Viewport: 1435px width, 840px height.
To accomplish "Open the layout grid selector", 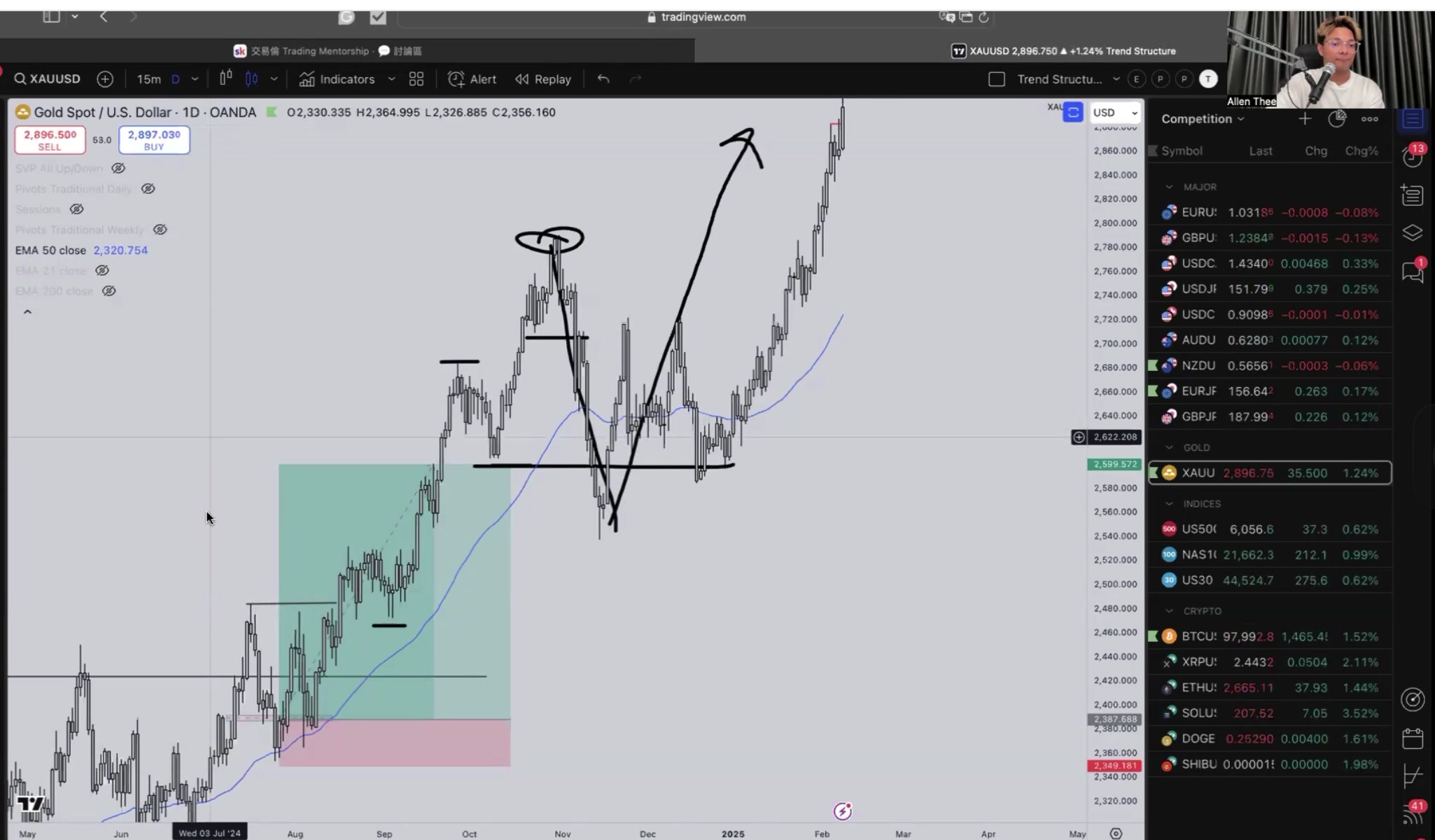I will (x=416, y=79).
